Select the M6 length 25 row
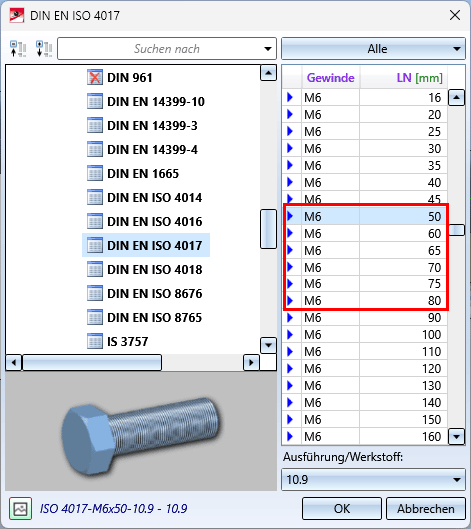This screenshot has height=529, width=471. tap(365, 131)
